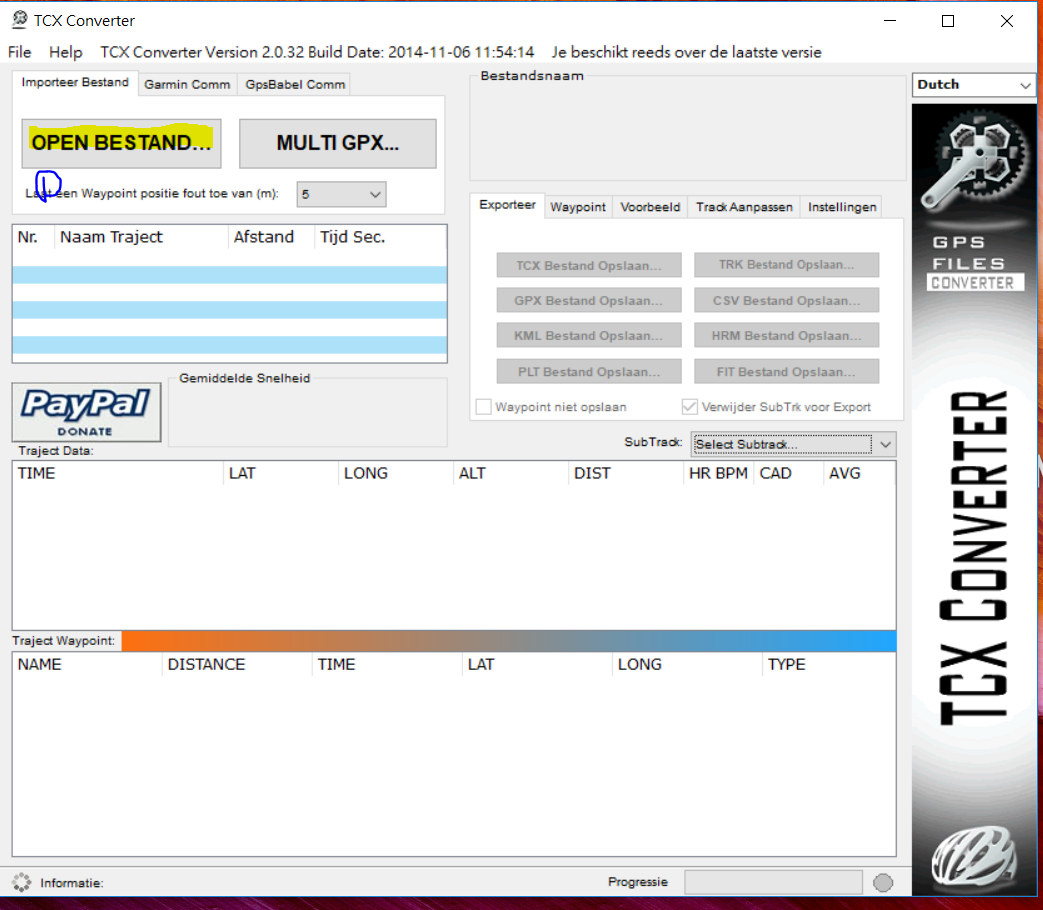Click the Naam Traject column header
The height and width of the screenshot is (910, 1043).
(141, 237)
